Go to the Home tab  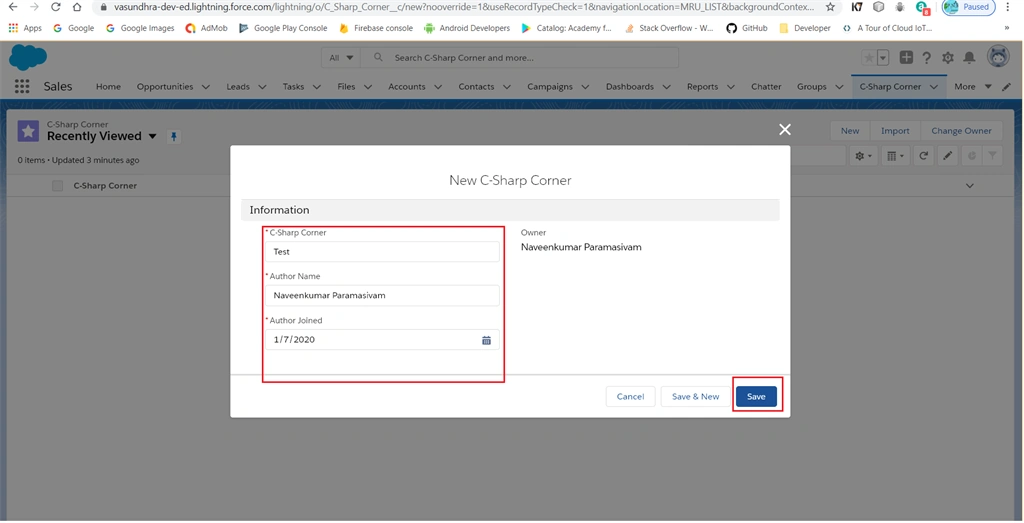108,86
